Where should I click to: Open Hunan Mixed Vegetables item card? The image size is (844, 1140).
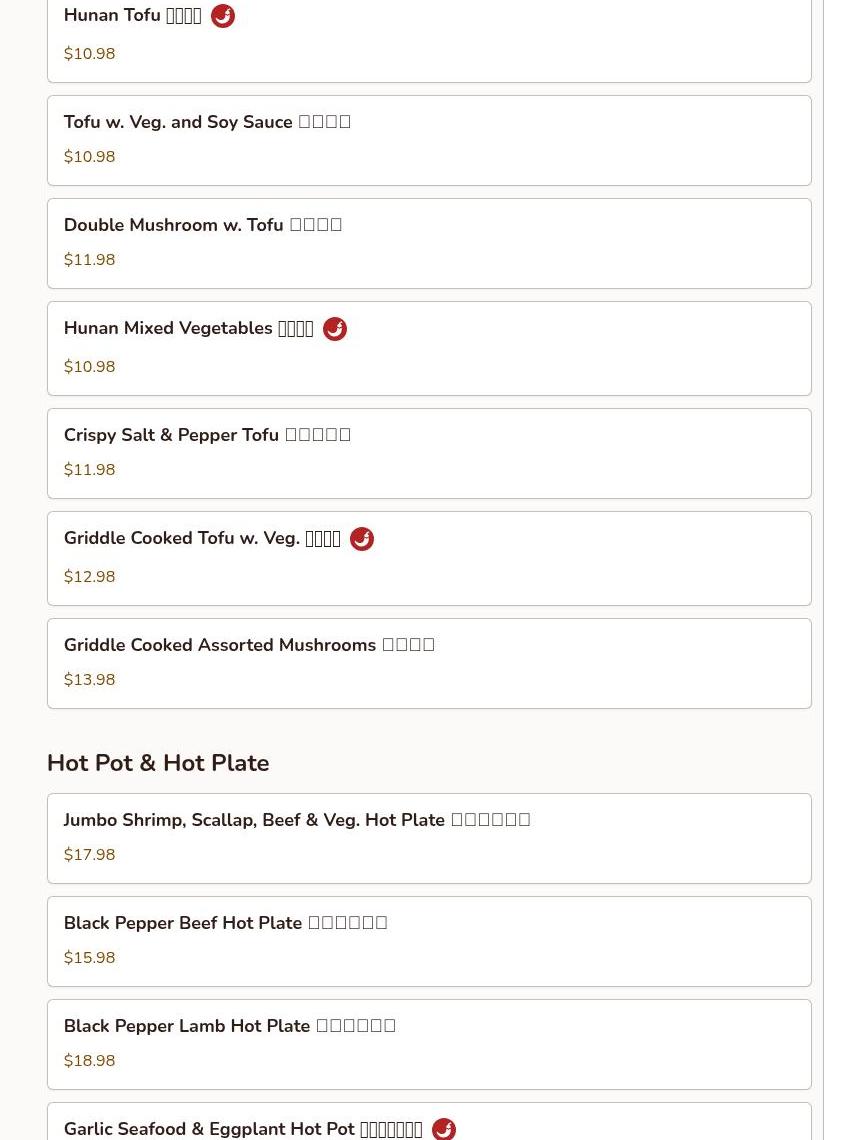(x=428, y=348)
